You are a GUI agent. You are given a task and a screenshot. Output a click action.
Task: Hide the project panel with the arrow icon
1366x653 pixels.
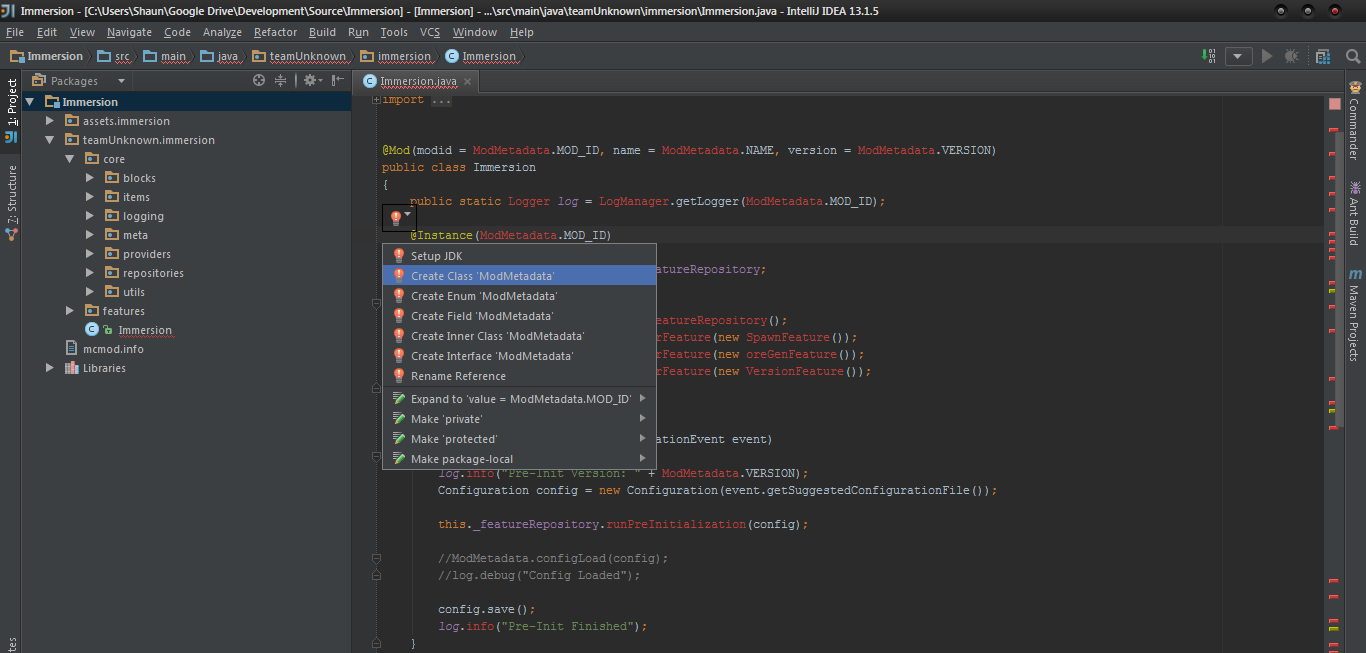338,81
